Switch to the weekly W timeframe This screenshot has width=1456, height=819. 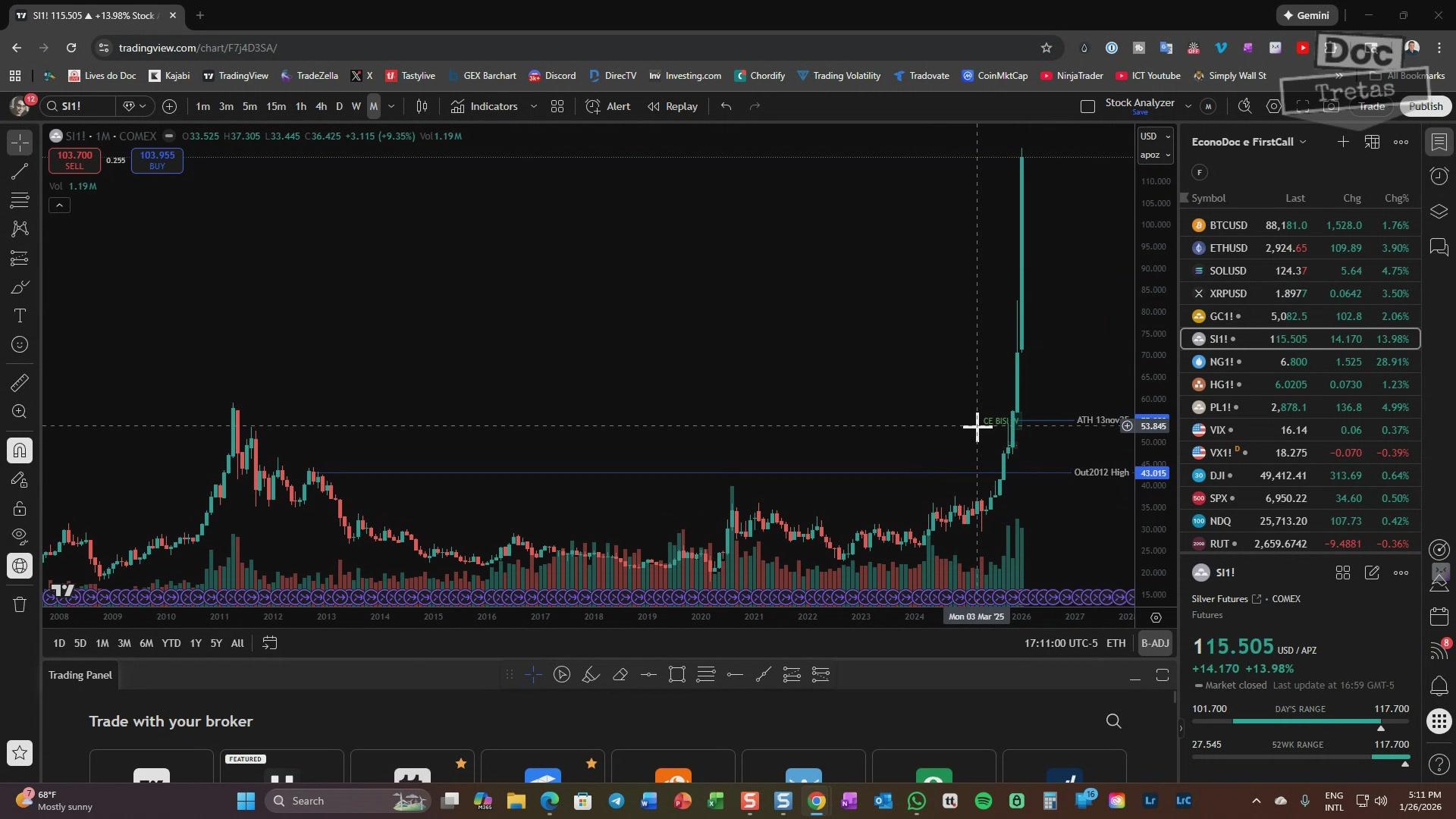click(356, 106)
